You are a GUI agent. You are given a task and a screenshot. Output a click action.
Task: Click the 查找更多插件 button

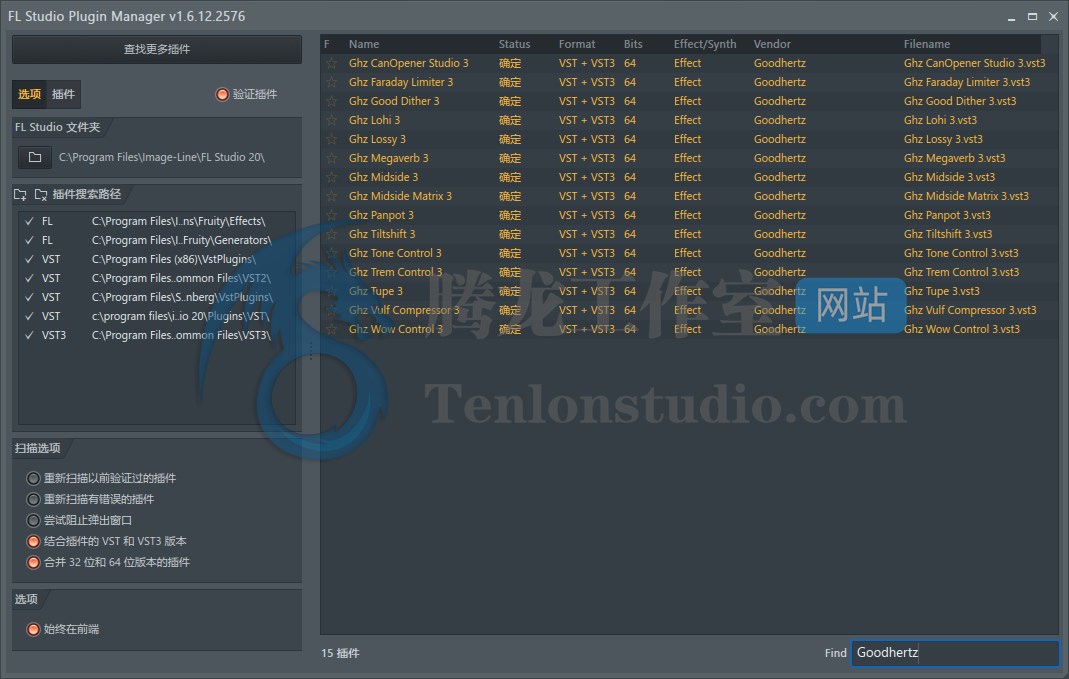point(157,50)
